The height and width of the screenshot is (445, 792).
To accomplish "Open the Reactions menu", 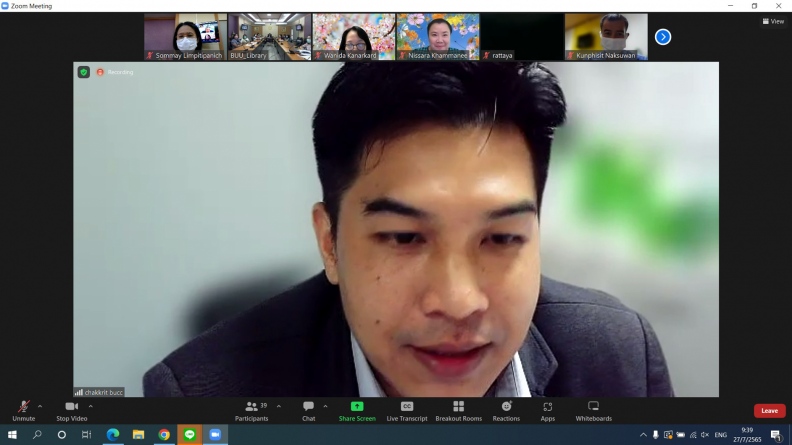I will tap(506, 410).
